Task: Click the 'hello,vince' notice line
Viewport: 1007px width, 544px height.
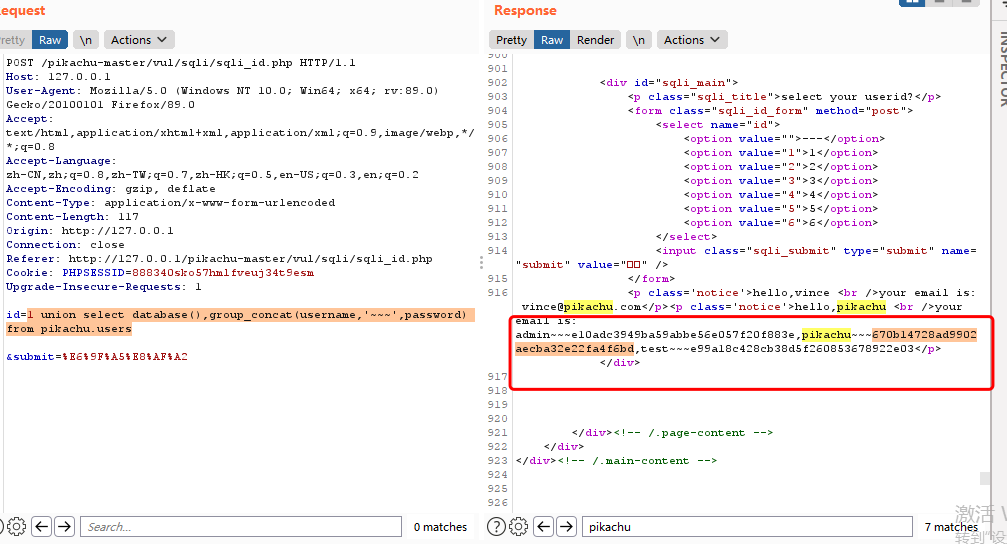Action: coord(801,293)
